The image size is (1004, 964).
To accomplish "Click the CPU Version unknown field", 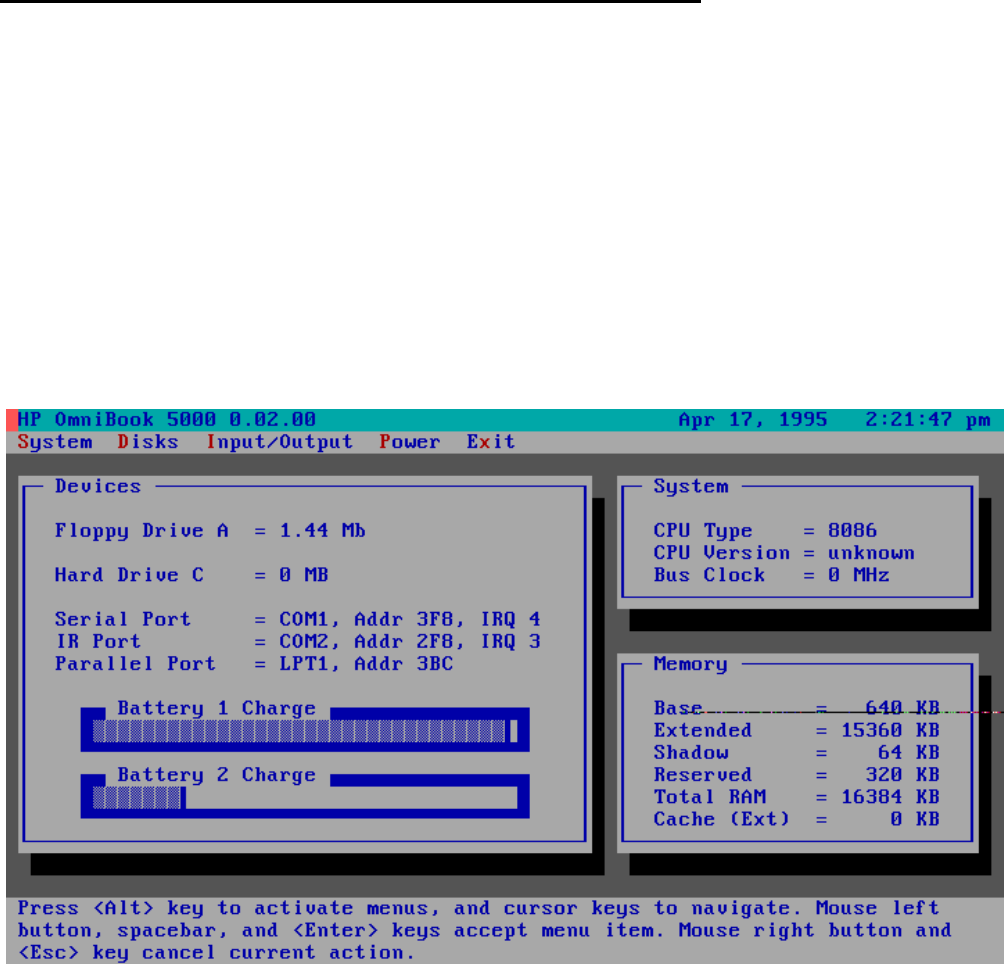I will click(870, 553).
